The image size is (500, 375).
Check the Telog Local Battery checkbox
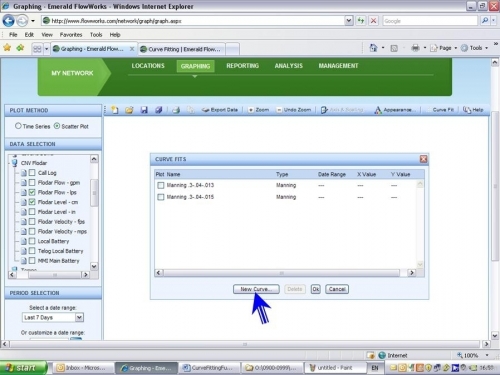click(32, 251)
